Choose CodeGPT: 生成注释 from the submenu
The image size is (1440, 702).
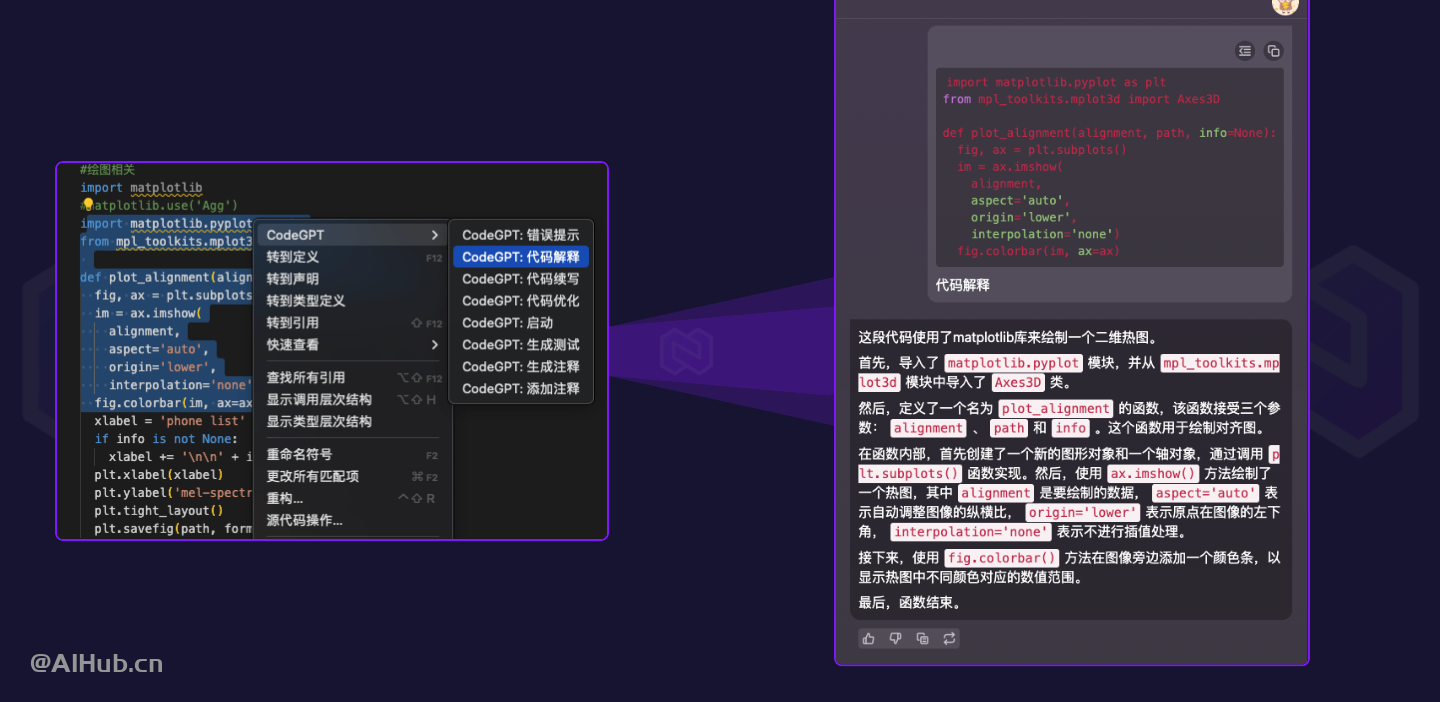pos(521,367)
